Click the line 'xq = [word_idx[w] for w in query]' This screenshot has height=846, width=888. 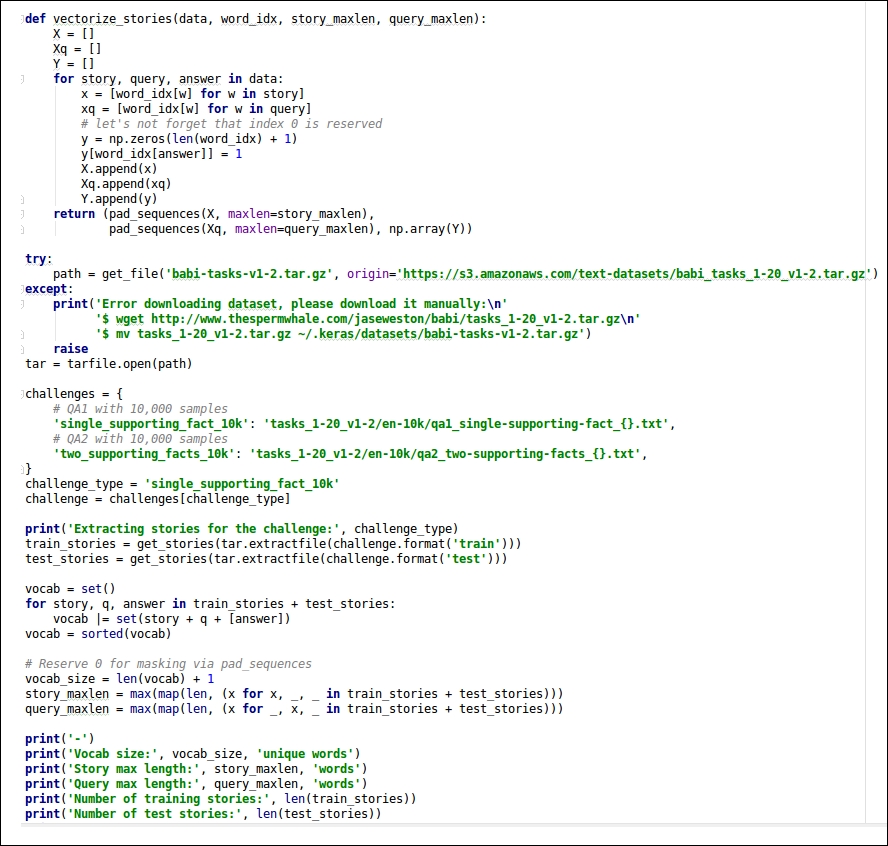click(x=196, y=109)
